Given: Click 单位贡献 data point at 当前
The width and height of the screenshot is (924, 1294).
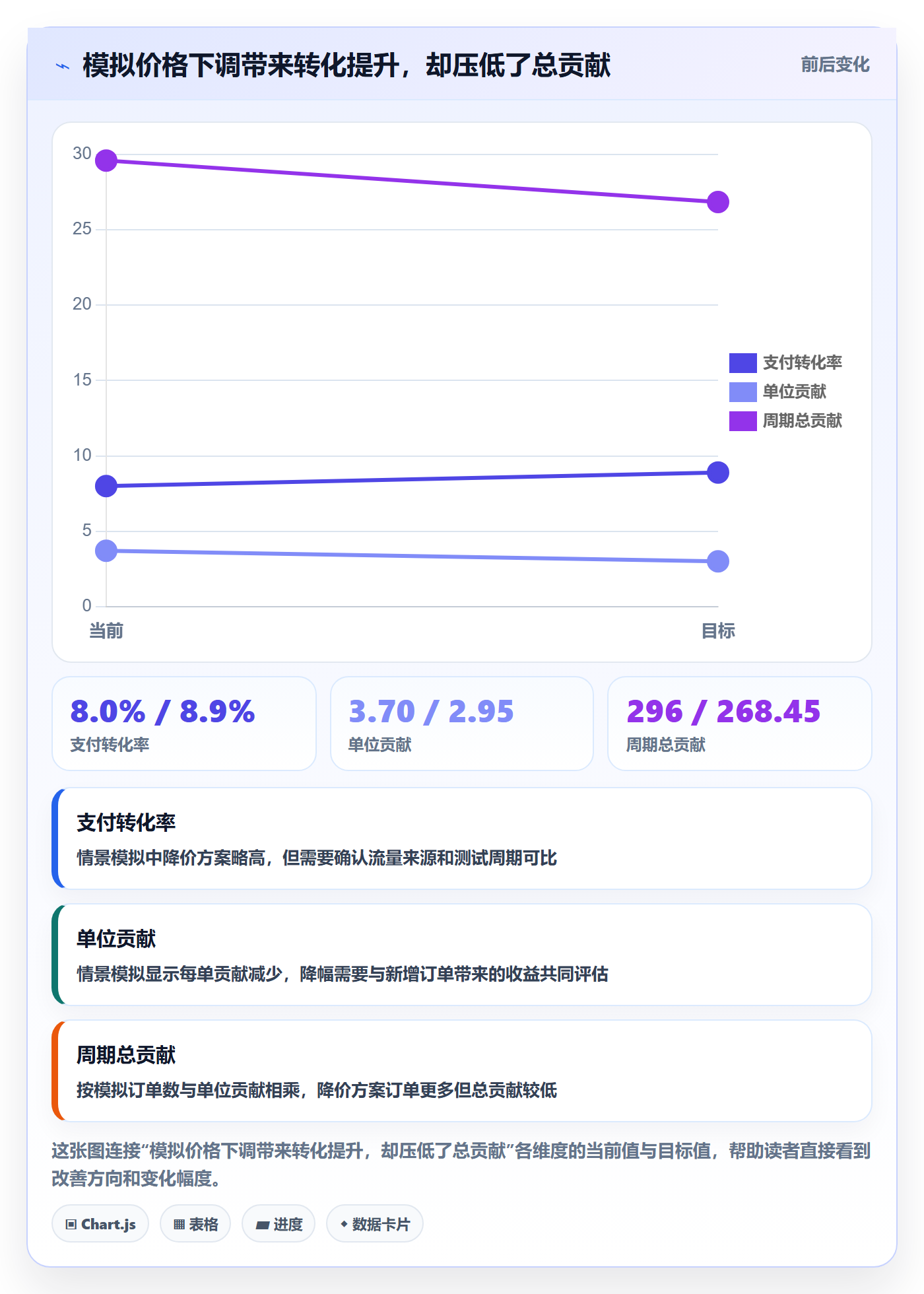Looking at the screenshot, I should tap(106, 551).
